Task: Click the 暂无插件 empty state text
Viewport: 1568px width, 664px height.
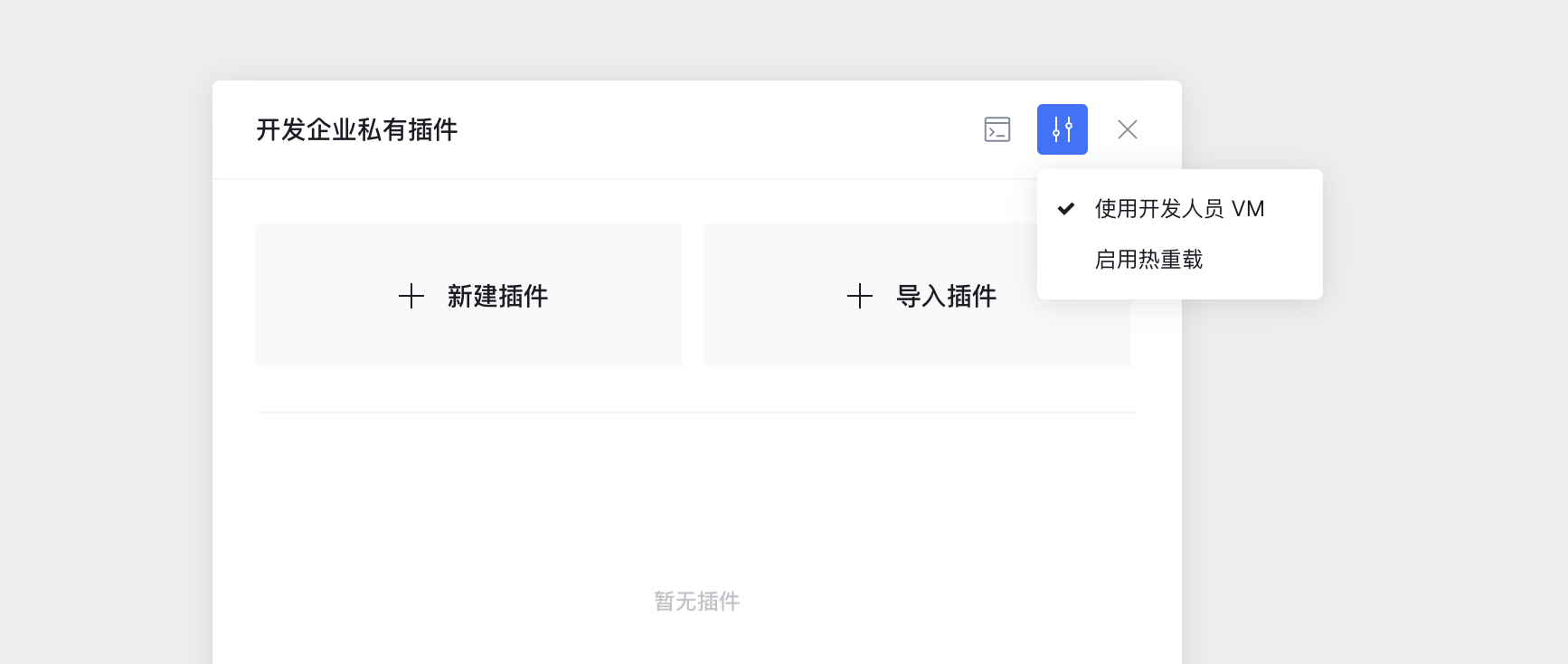Action: [696, 602]
